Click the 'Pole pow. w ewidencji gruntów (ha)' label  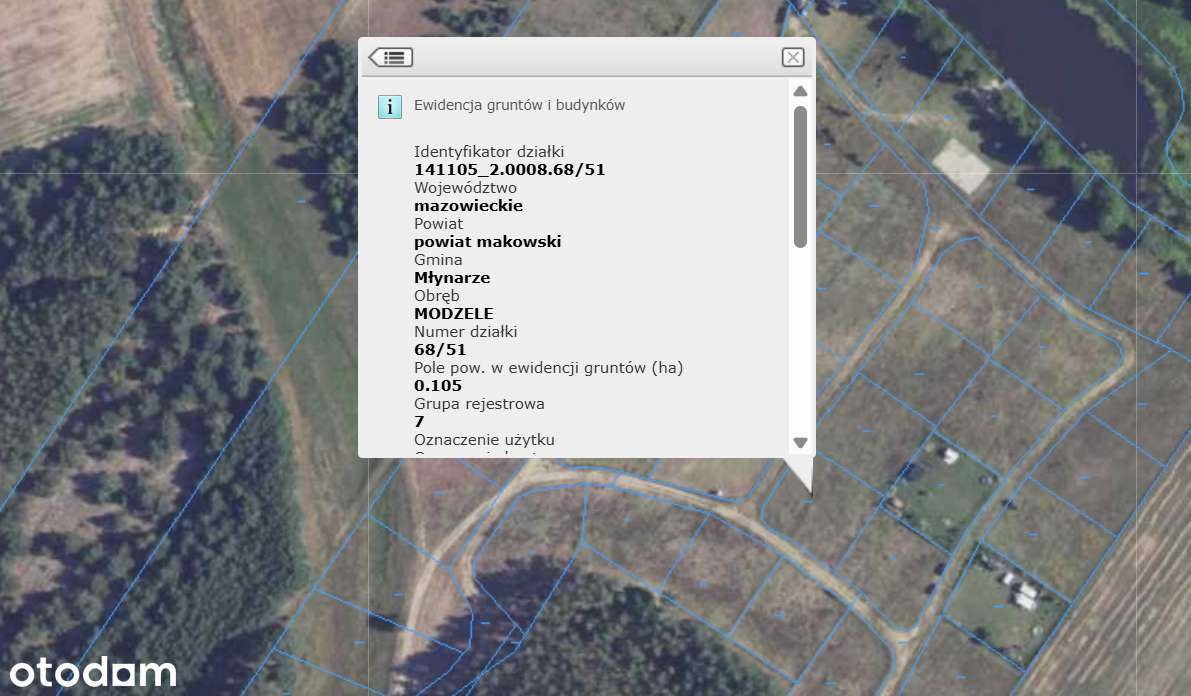[548, 368]
